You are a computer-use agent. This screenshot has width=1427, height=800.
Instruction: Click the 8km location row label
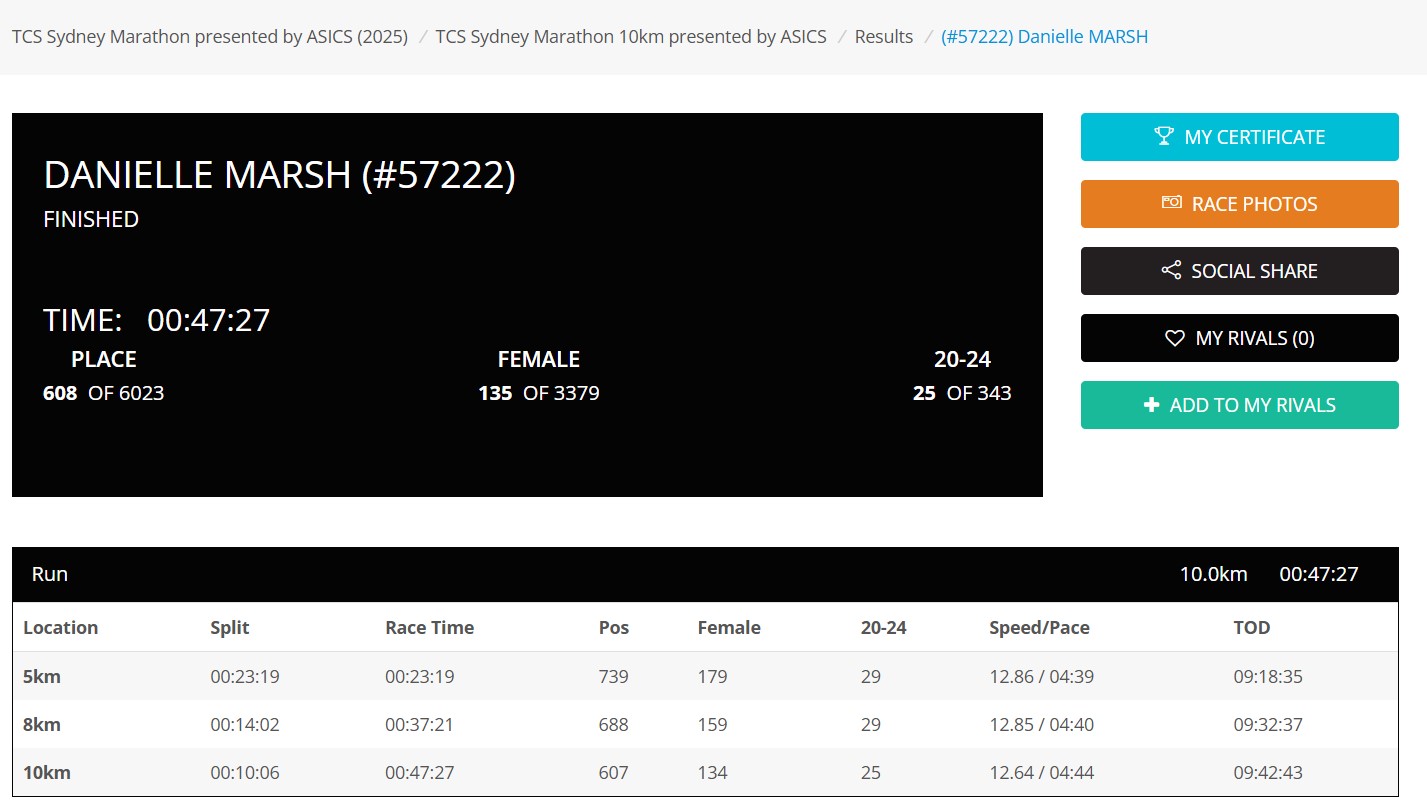tap(42, 725)
